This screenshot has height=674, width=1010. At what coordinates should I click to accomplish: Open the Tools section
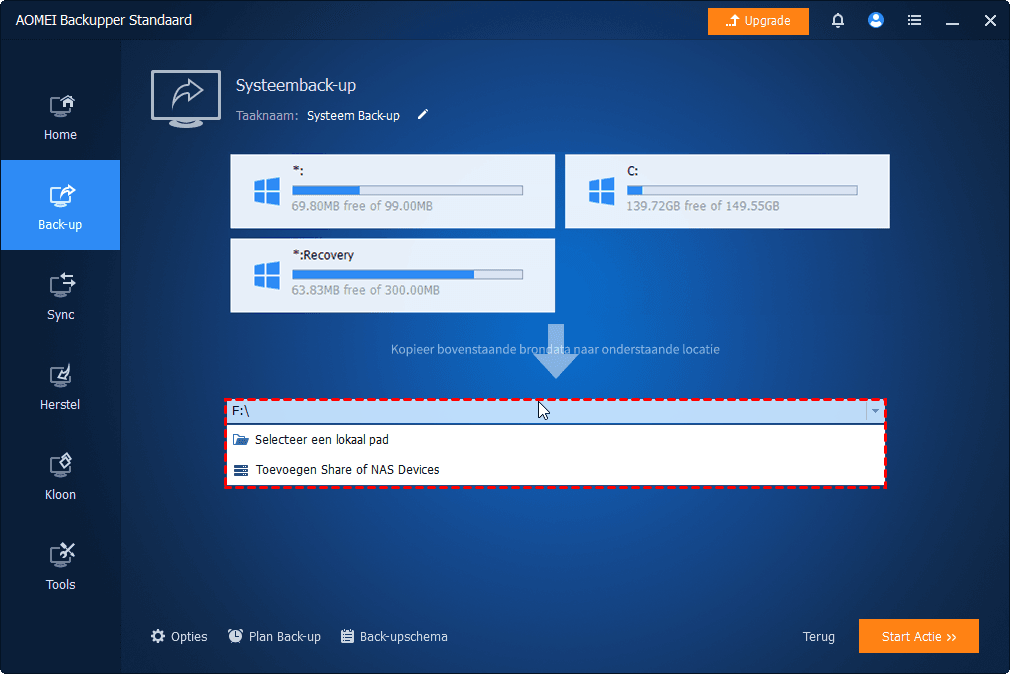click(x=60, y=566)
